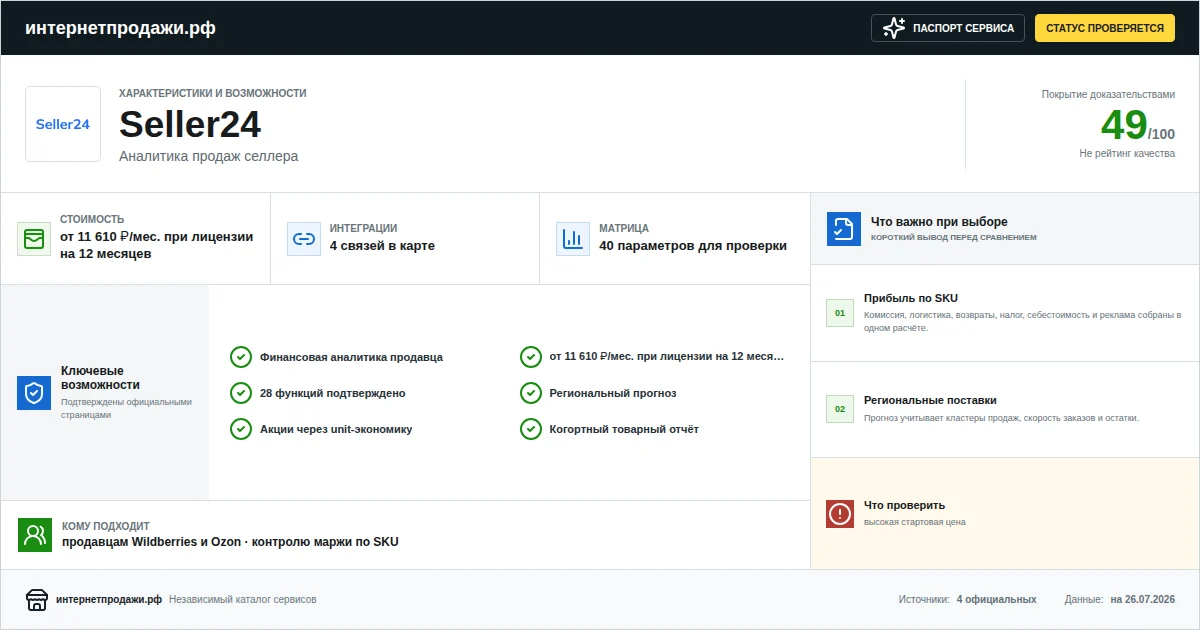The image size is (1200, 630).
Task: Click the document check icon near Что важно при выборе
Action: 844,228
